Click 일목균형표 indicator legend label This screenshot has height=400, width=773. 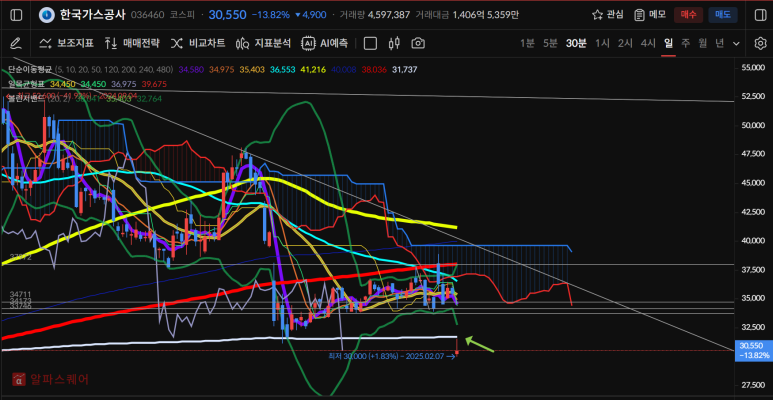26,84
